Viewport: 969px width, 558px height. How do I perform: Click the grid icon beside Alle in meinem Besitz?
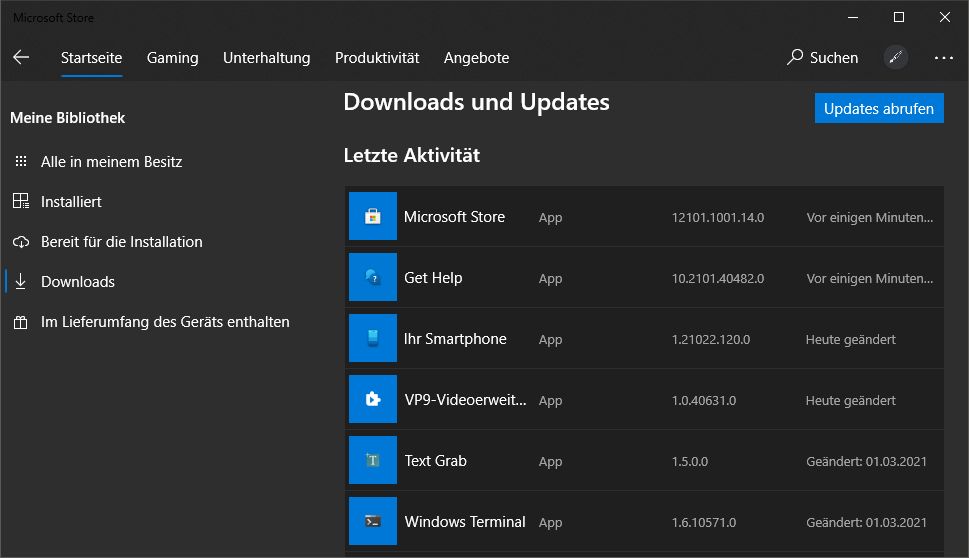(21, 161)
